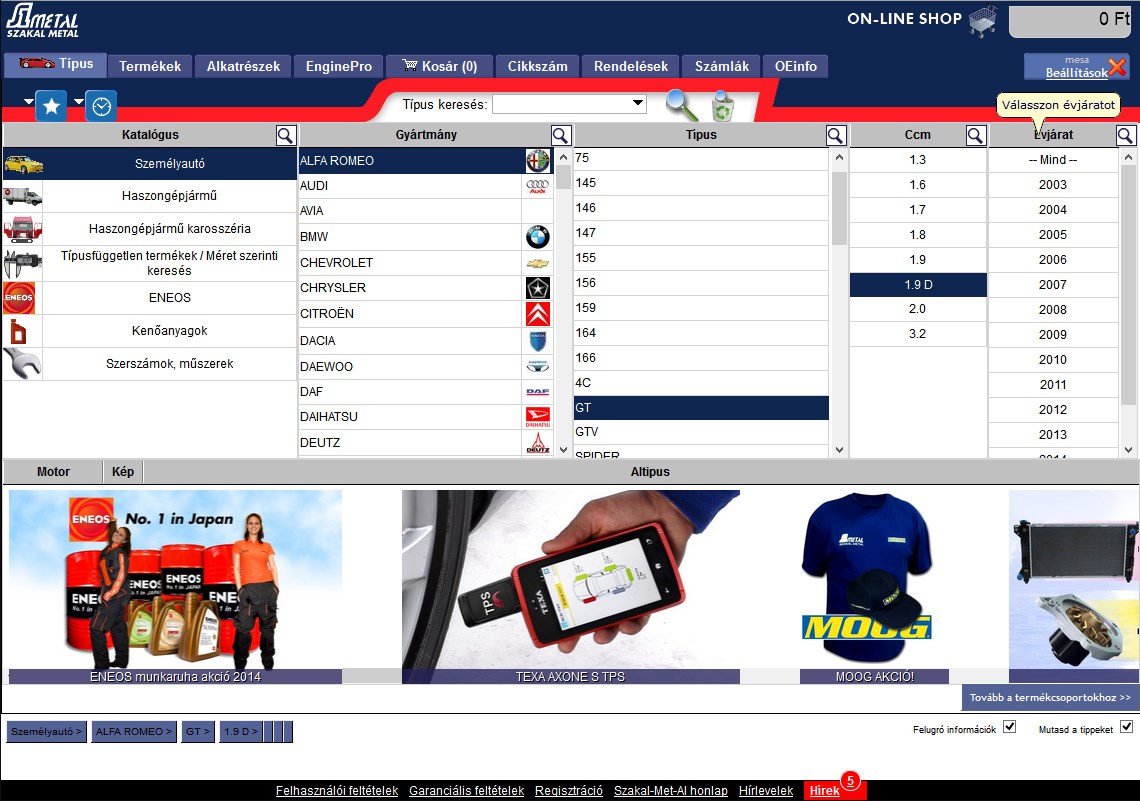Click the Típus list scrollbar thumb
1140x801 pixels.
(x=839, y=209)
